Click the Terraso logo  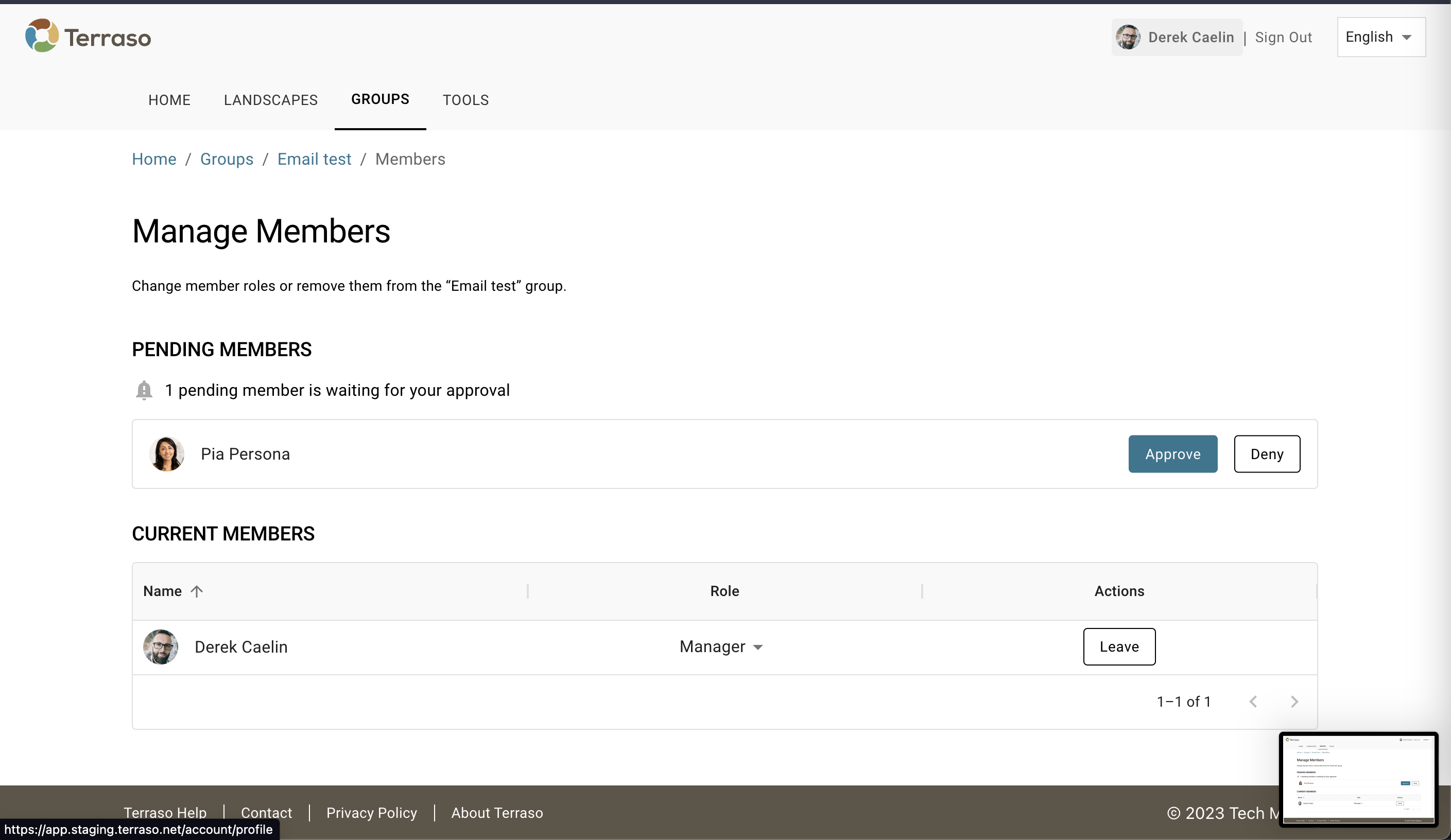(x=88, y=36)
